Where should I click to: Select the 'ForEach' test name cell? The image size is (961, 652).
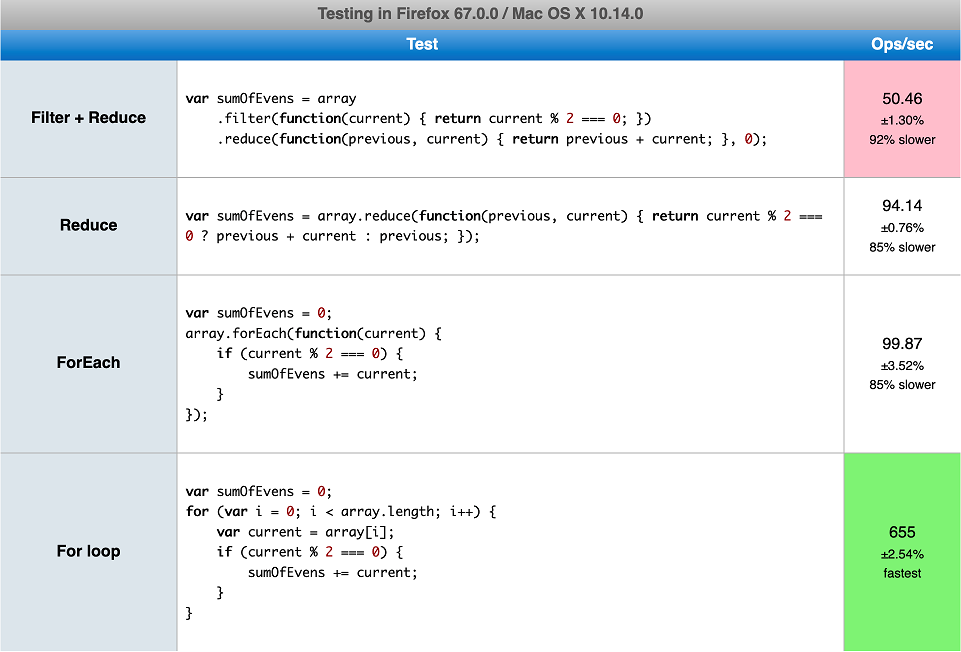click(89, 363)
